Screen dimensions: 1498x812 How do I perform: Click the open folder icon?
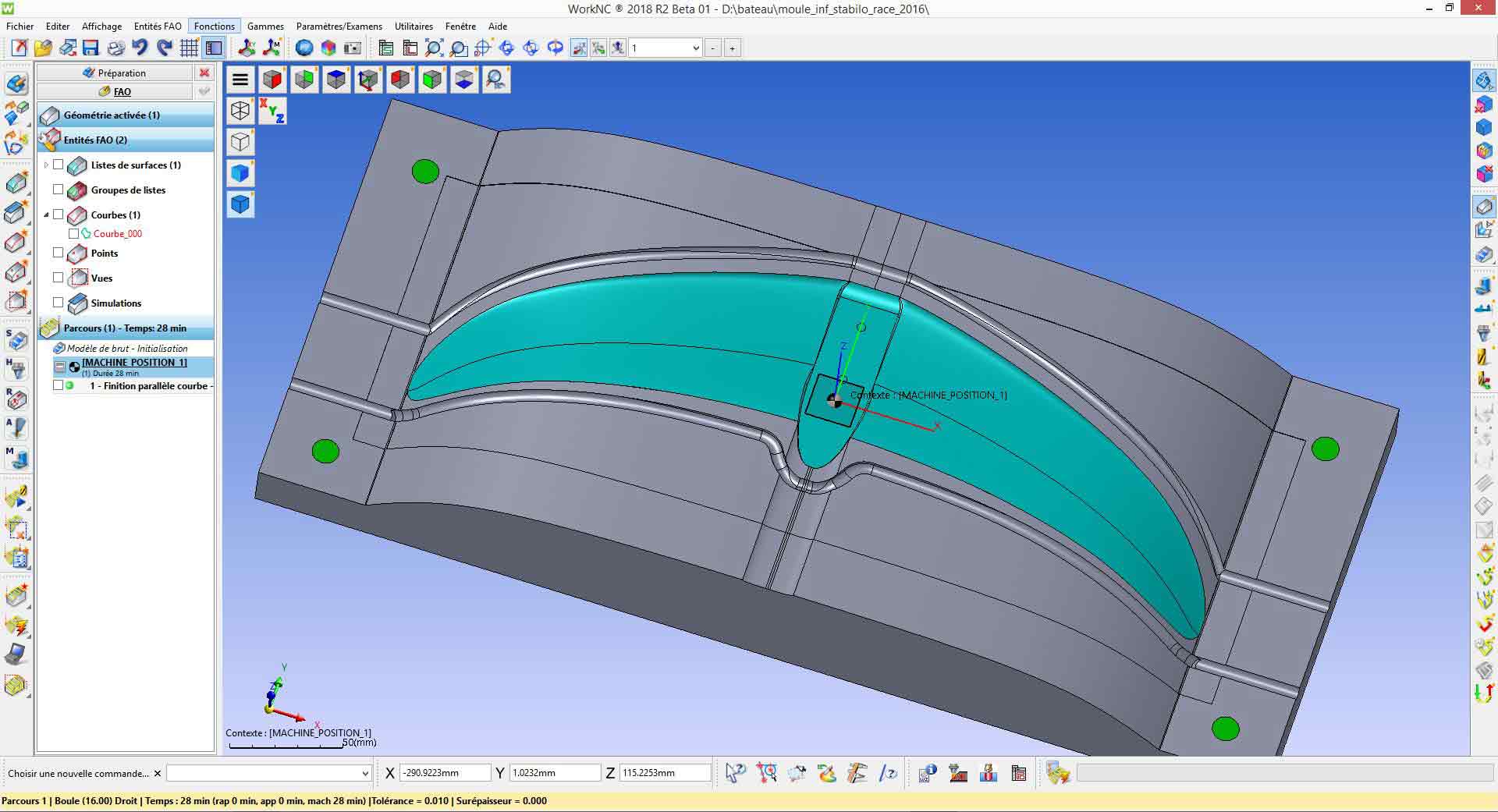(x=43, y=48)
